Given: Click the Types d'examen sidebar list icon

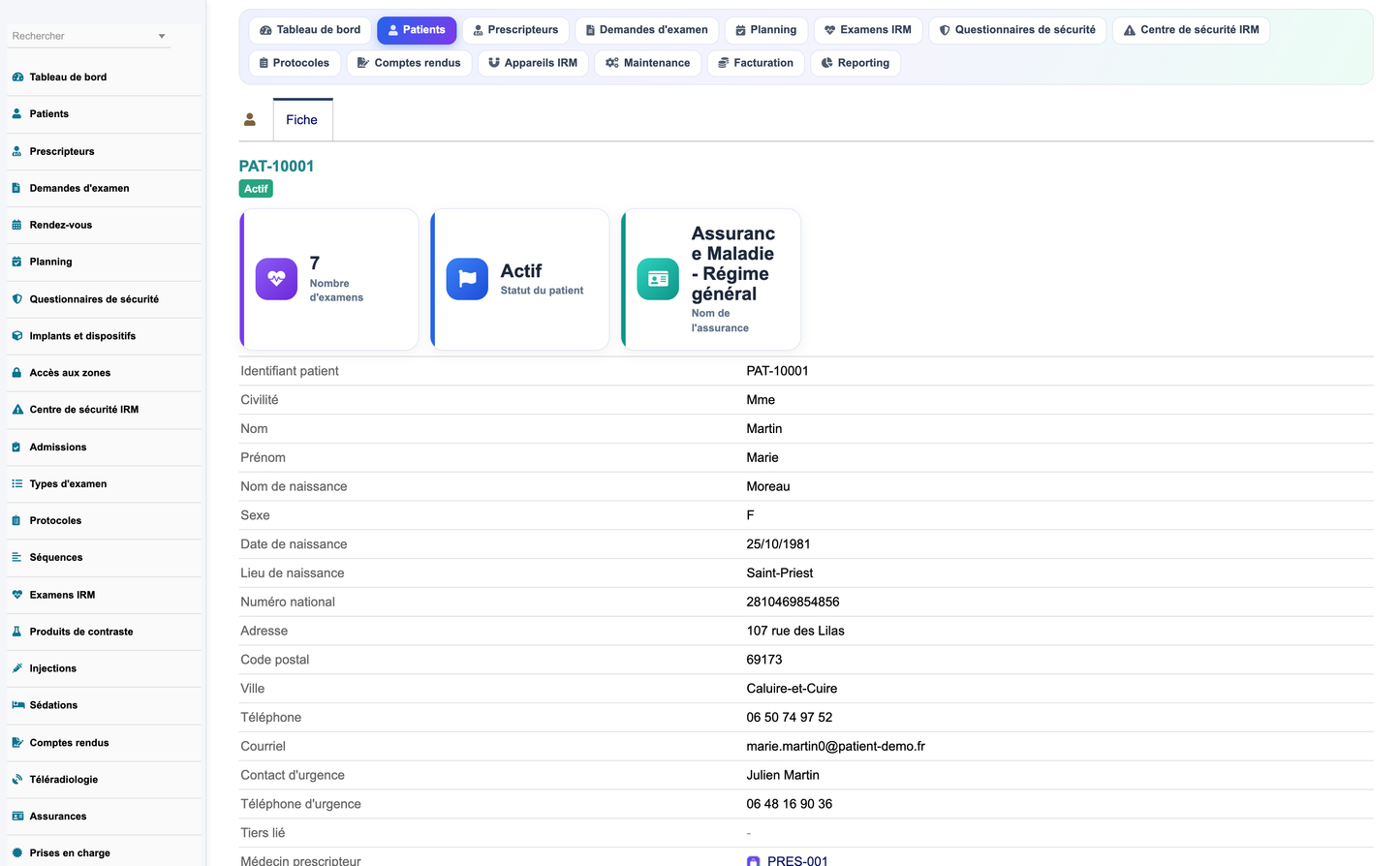Looking at the screenshot, I should coord(17,484).
